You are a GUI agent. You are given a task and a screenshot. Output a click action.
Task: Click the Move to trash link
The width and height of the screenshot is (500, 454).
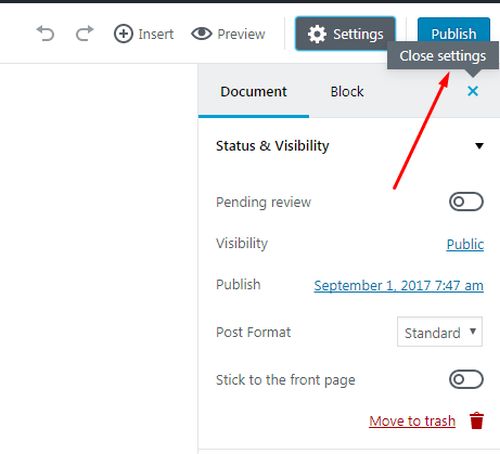(412, 421)
